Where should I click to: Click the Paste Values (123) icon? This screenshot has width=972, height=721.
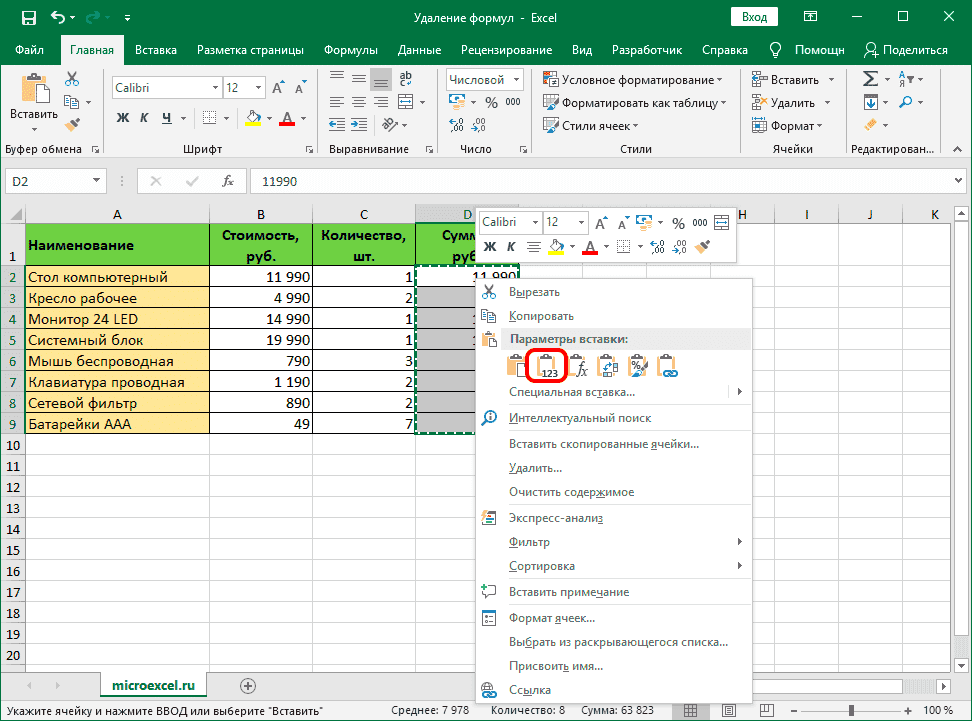(x=548, y=366)
